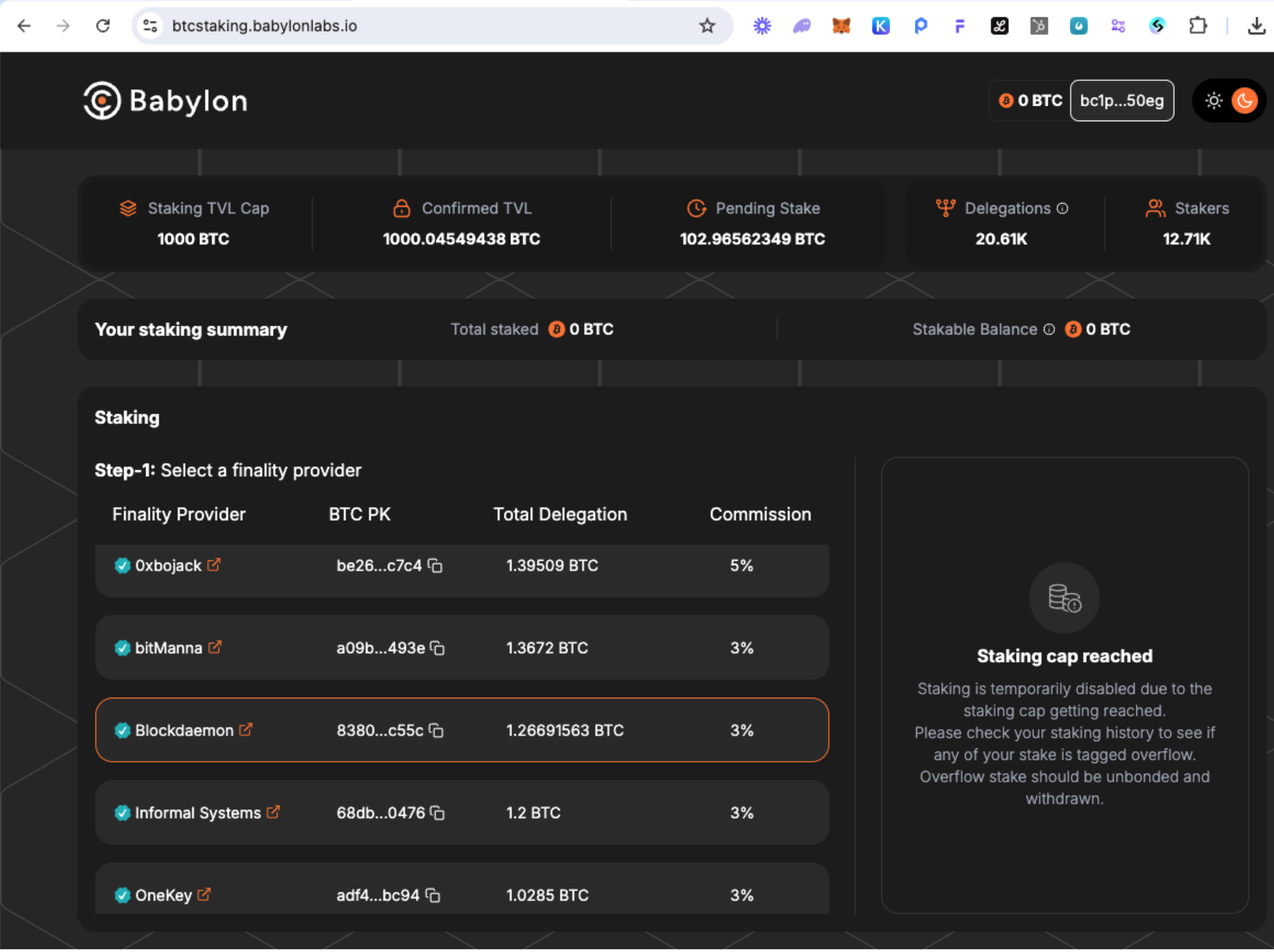The width and height of the screenshot is (1274, 952).
Task: Click the 0 BTC wallet balance in header
Action: click(x=1030, y=101)
